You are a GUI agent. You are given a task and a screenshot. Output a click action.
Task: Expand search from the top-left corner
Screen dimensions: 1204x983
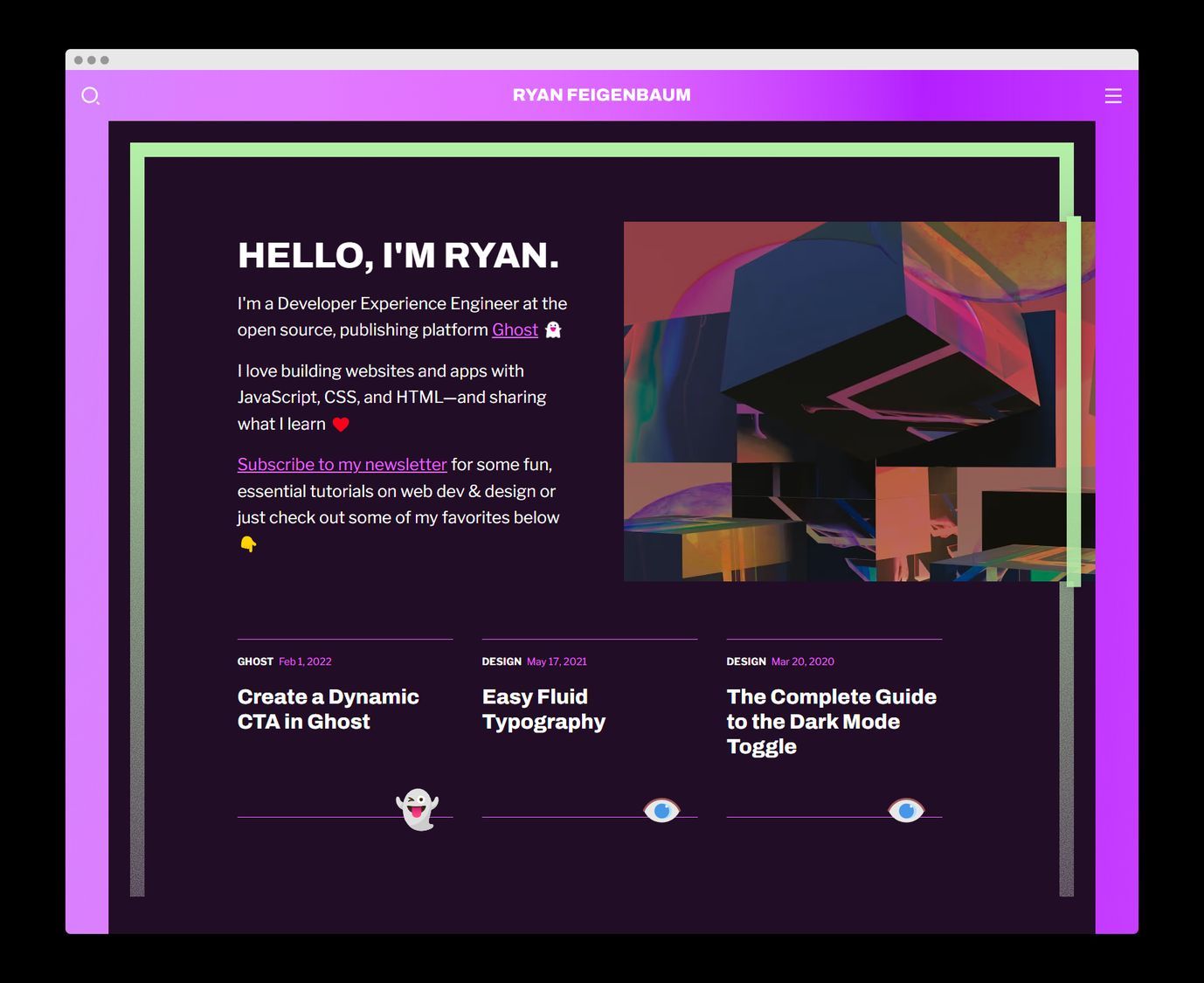tap(91, 96)
